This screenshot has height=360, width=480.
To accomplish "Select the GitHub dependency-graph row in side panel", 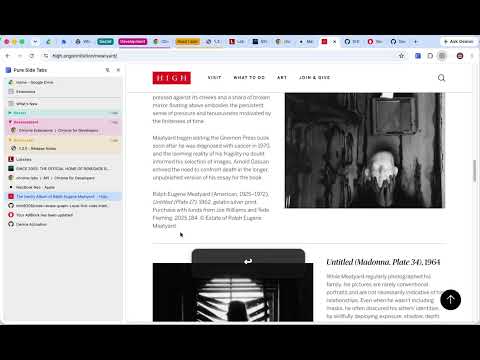I will pyautogui.click(x=63, y=206).
